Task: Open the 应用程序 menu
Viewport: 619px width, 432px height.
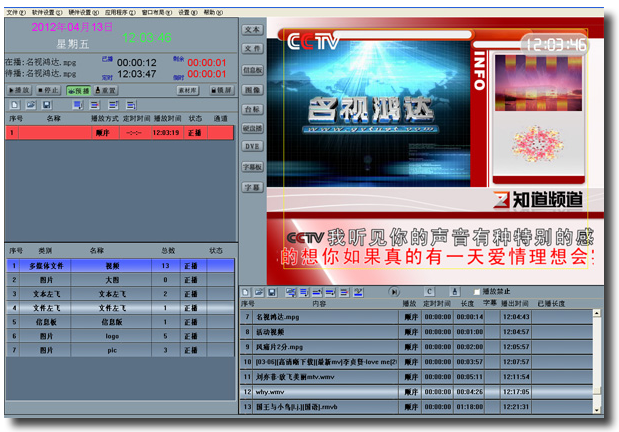Action: click(x=120, y=12)
